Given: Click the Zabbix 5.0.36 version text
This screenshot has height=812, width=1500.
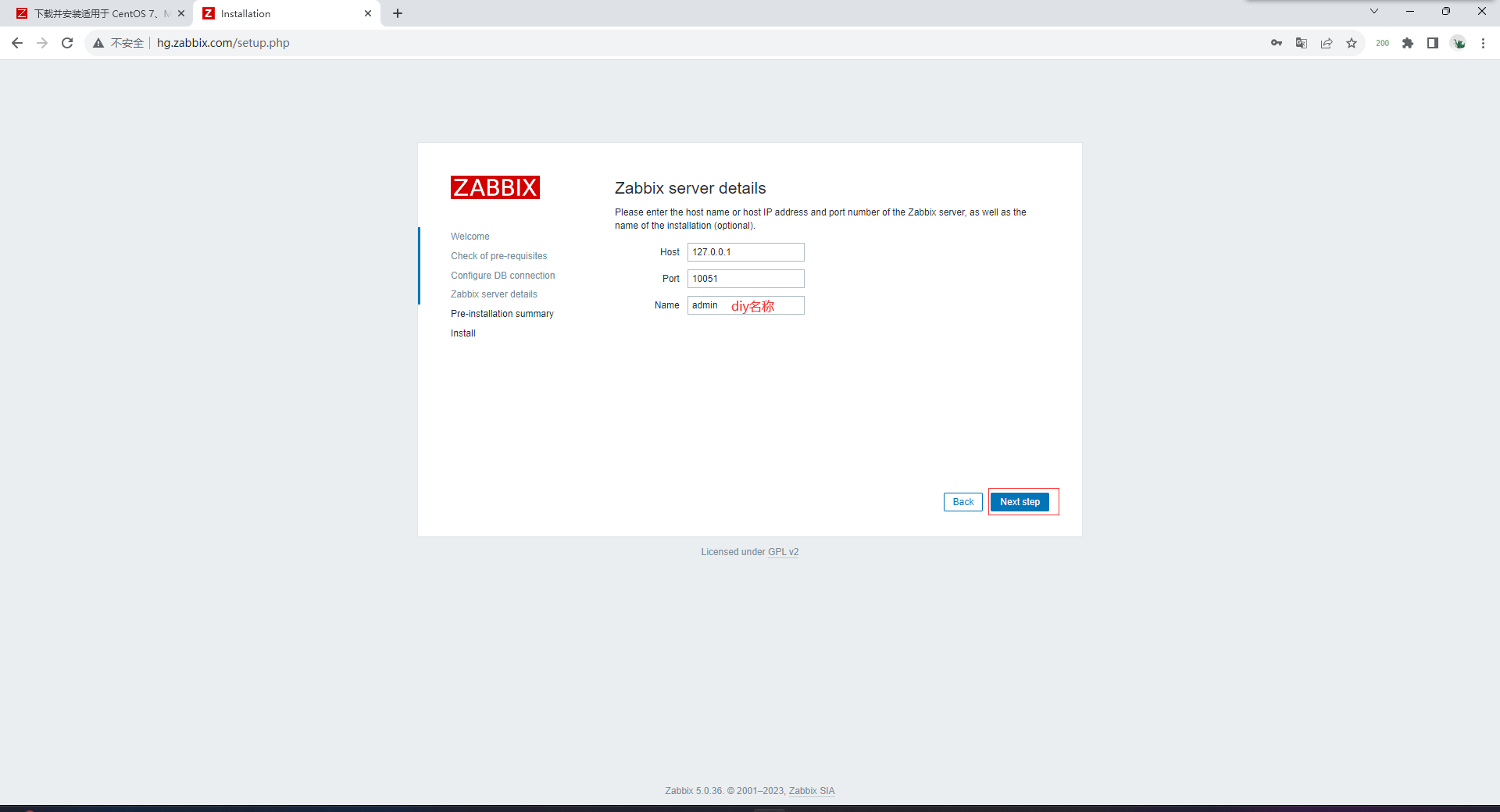Looking at the screenshot, I should pos(694,791).
